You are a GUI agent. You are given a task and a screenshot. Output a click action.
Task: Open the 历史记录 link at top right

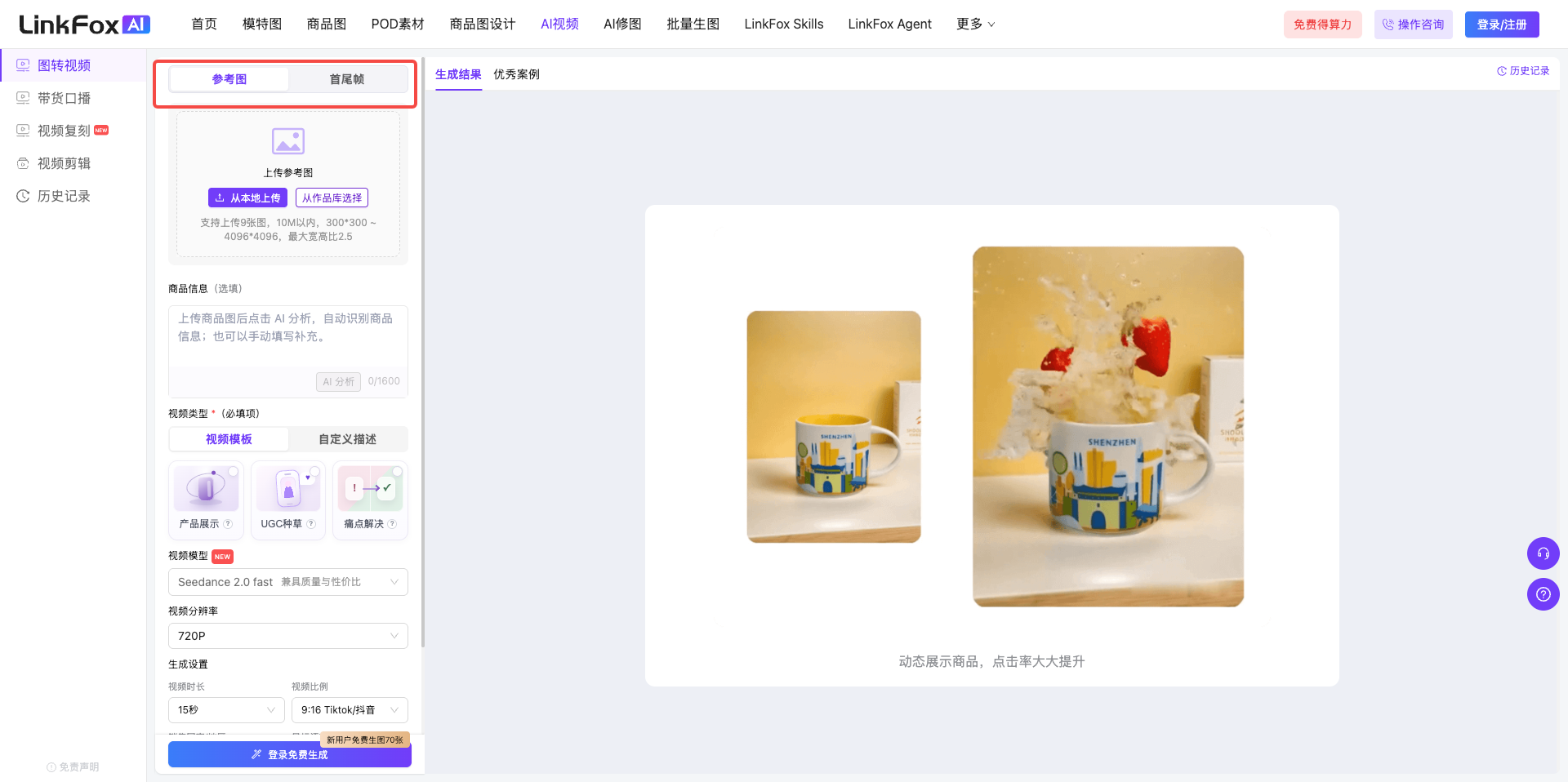click(1523, 71)
